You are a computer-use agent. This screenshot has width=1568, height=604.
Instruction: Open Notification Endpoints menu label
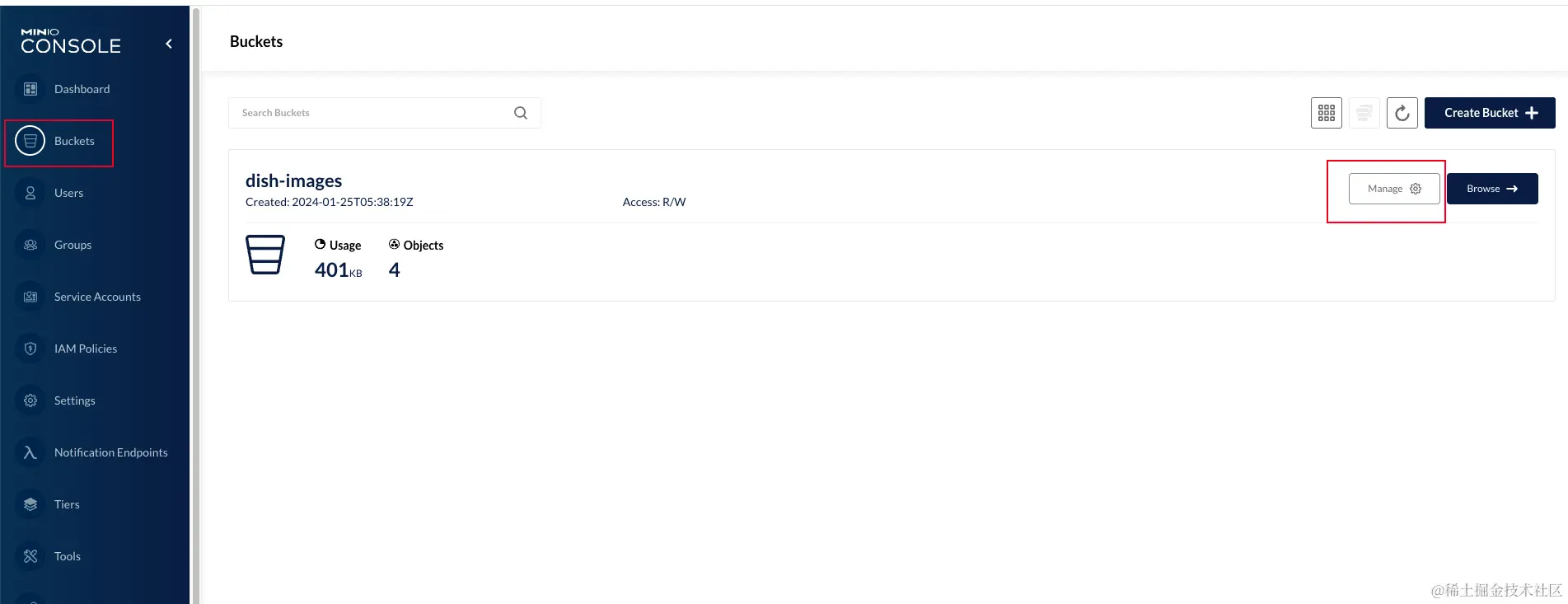tap(110, 452)
